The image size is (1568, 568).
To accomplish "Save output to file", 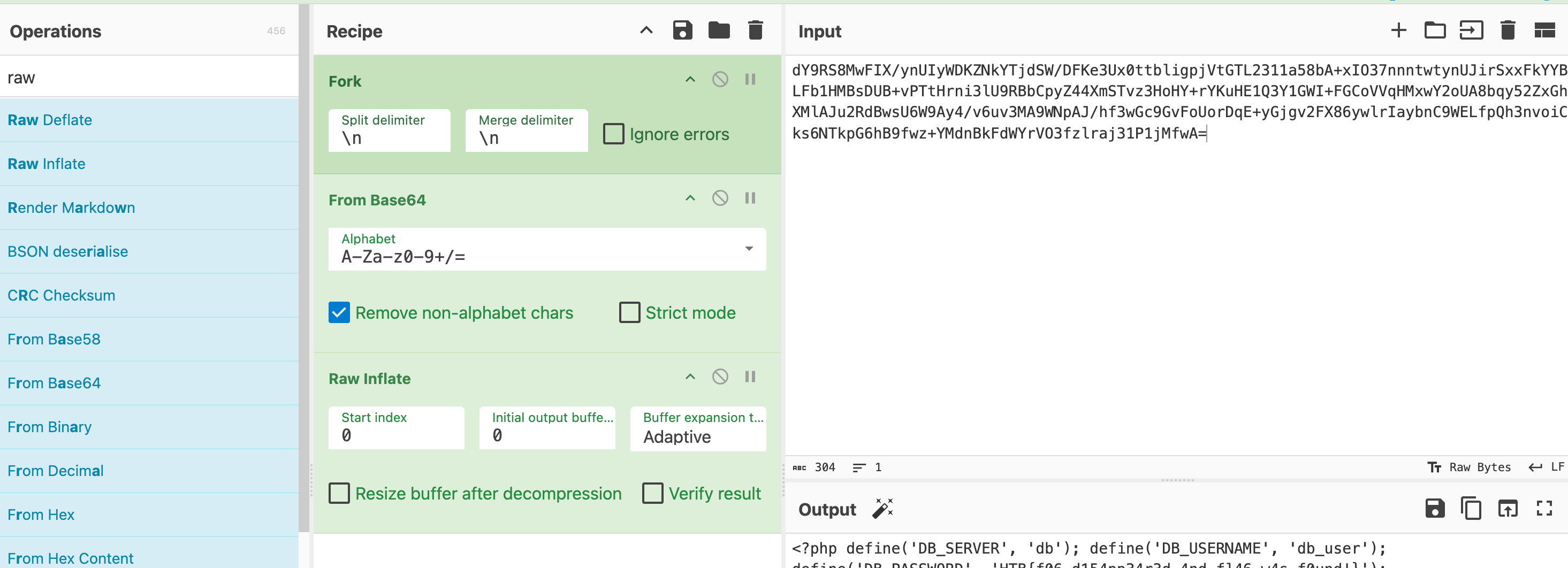I will 1435,509.
